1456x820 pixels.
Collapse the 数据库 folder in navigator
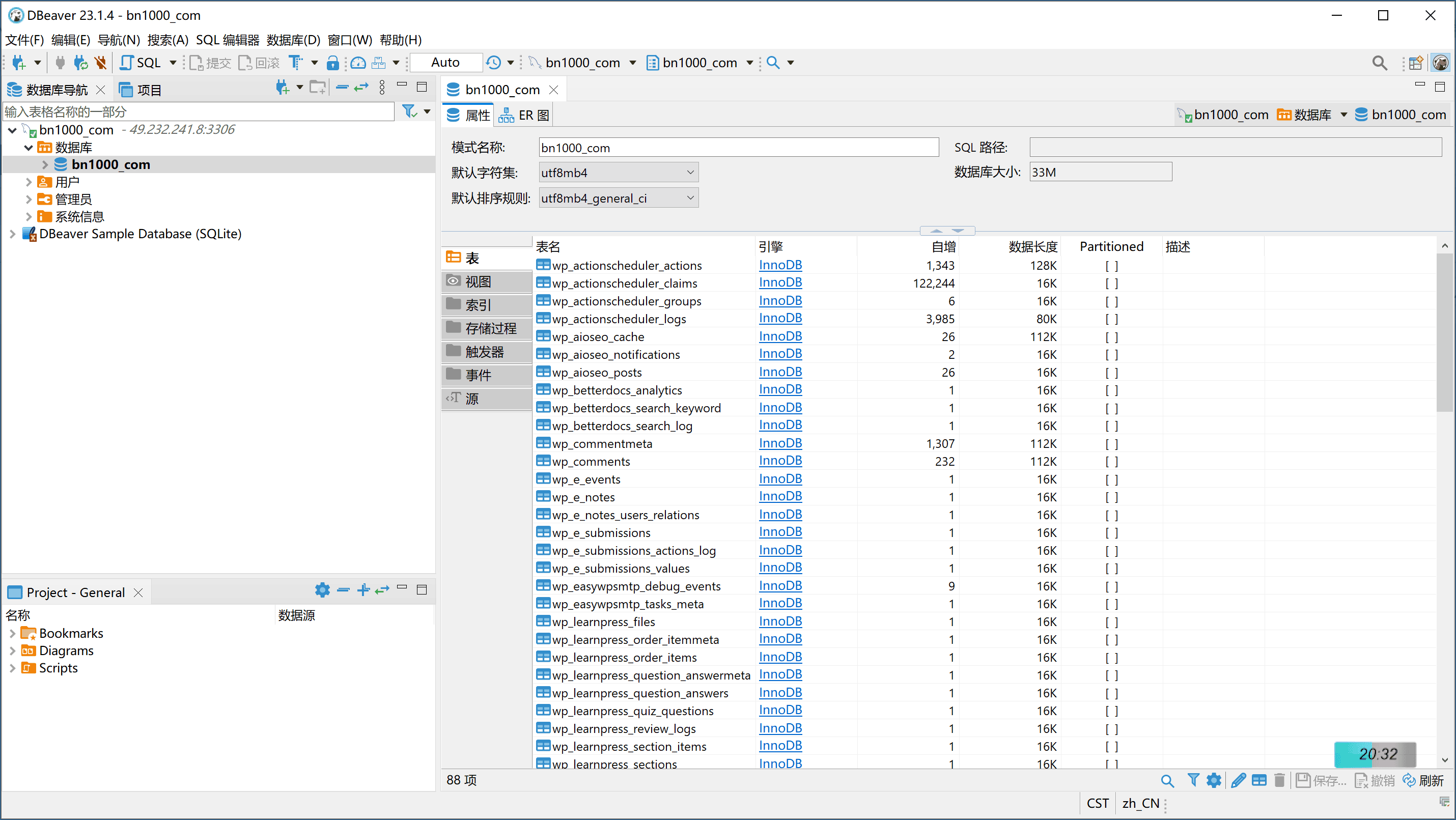[29, 148]
